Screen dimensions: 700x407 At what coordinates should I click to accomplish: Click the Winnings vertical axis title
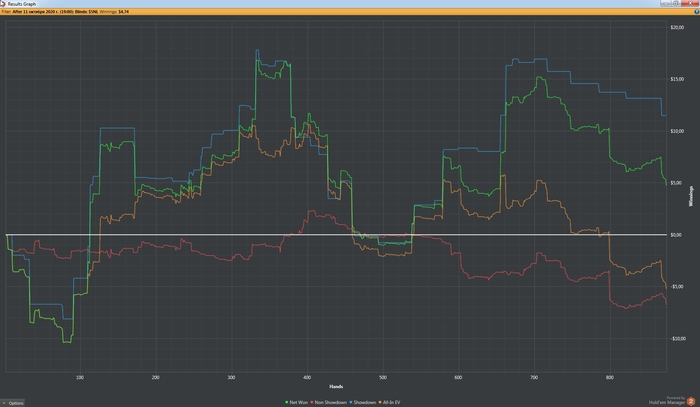691,196
